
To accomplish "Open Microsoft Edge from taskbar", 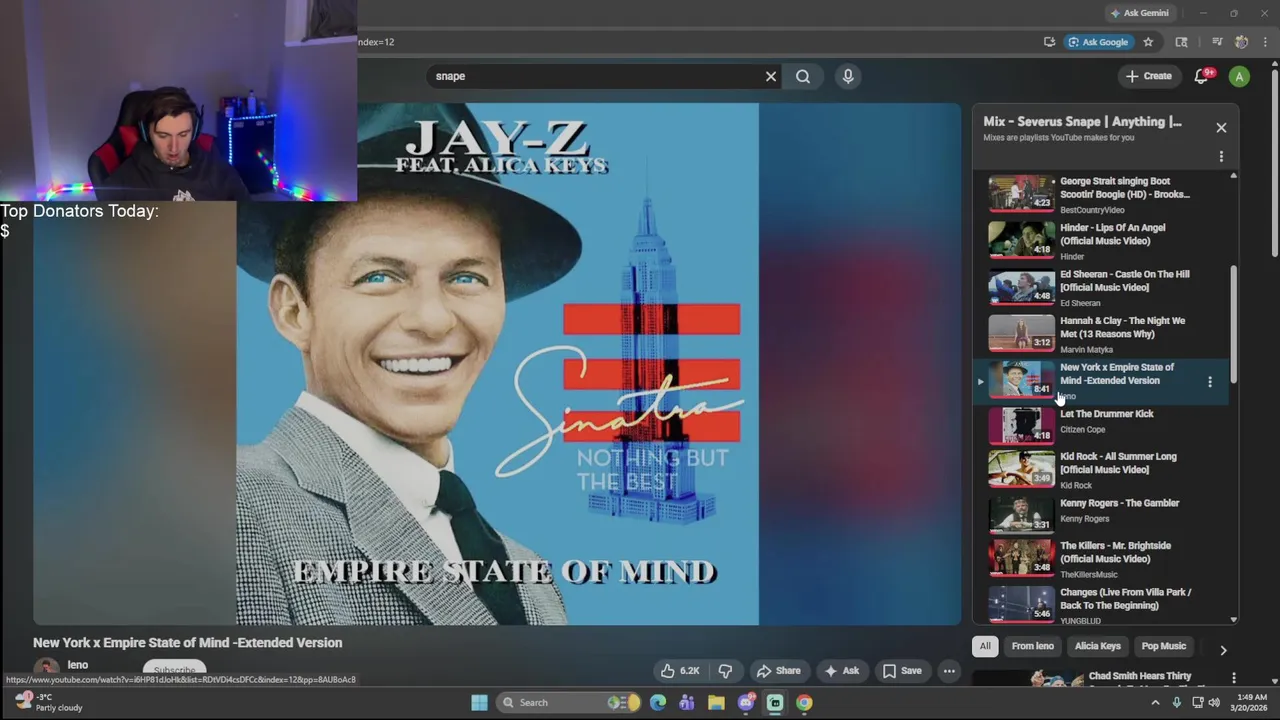I will (658, 703).
